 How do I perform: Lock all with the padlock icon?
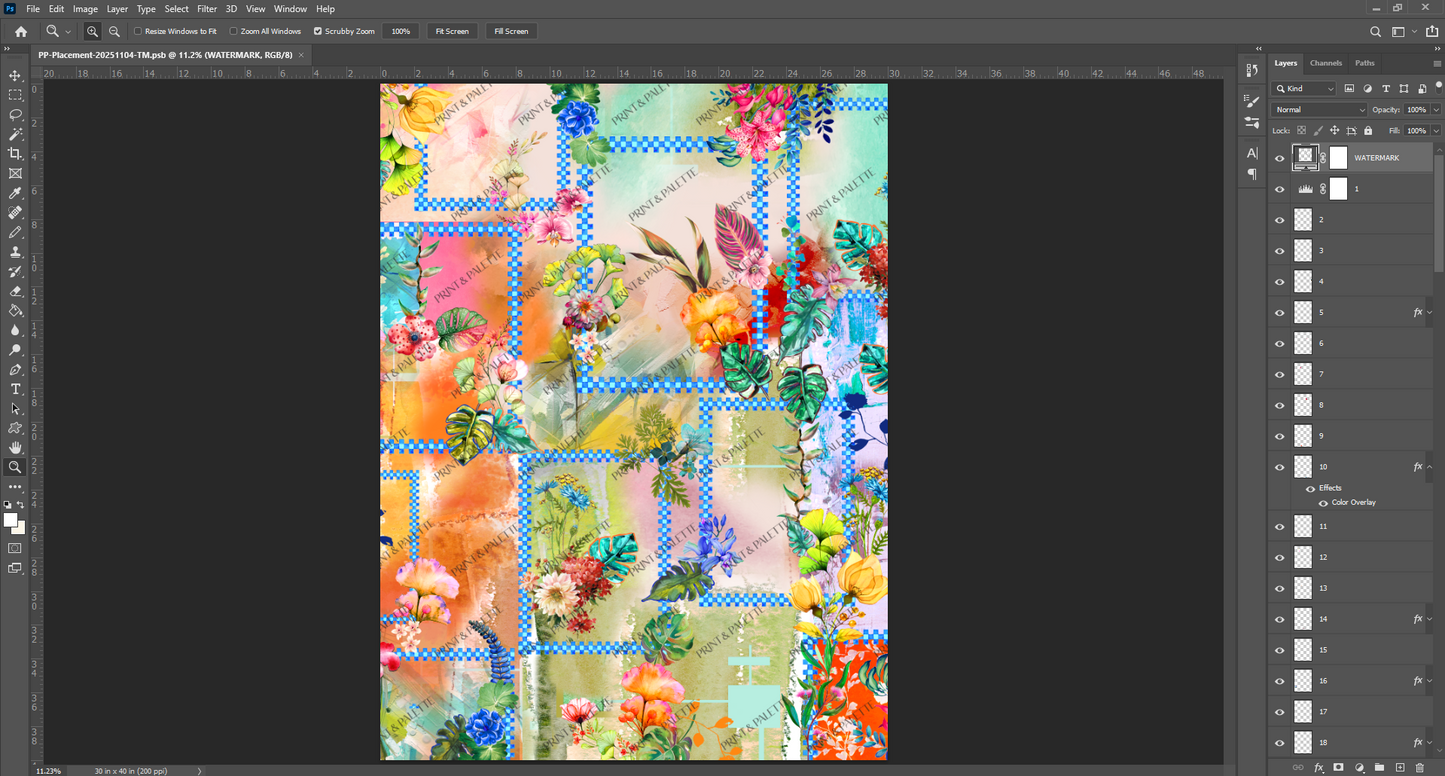click(x=1368, y=130)
